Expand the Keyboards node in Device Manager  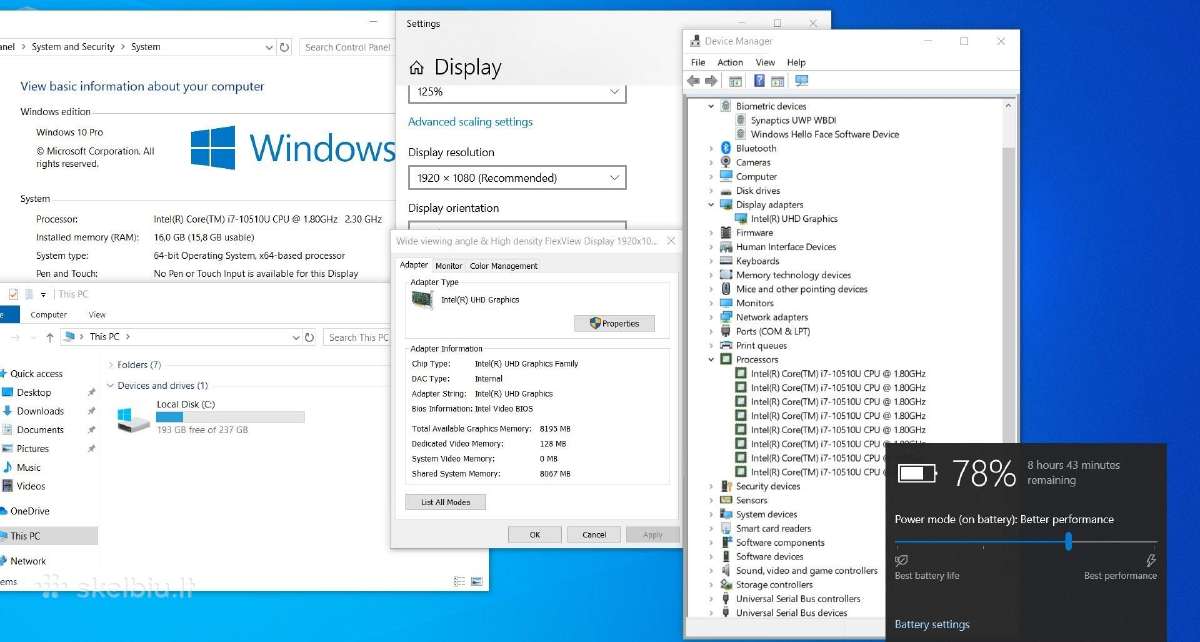tap(712, 261)
